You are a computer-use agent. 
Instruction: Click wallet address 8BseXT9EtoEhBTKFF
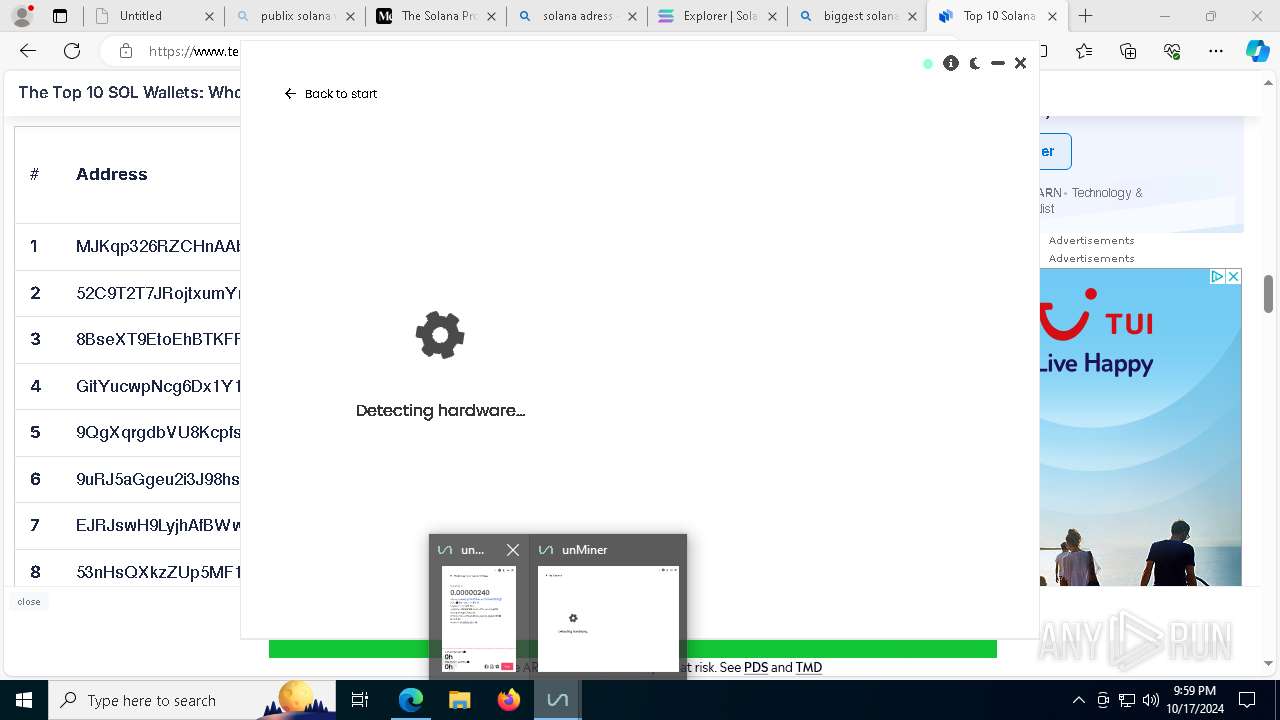coord(158,339)
